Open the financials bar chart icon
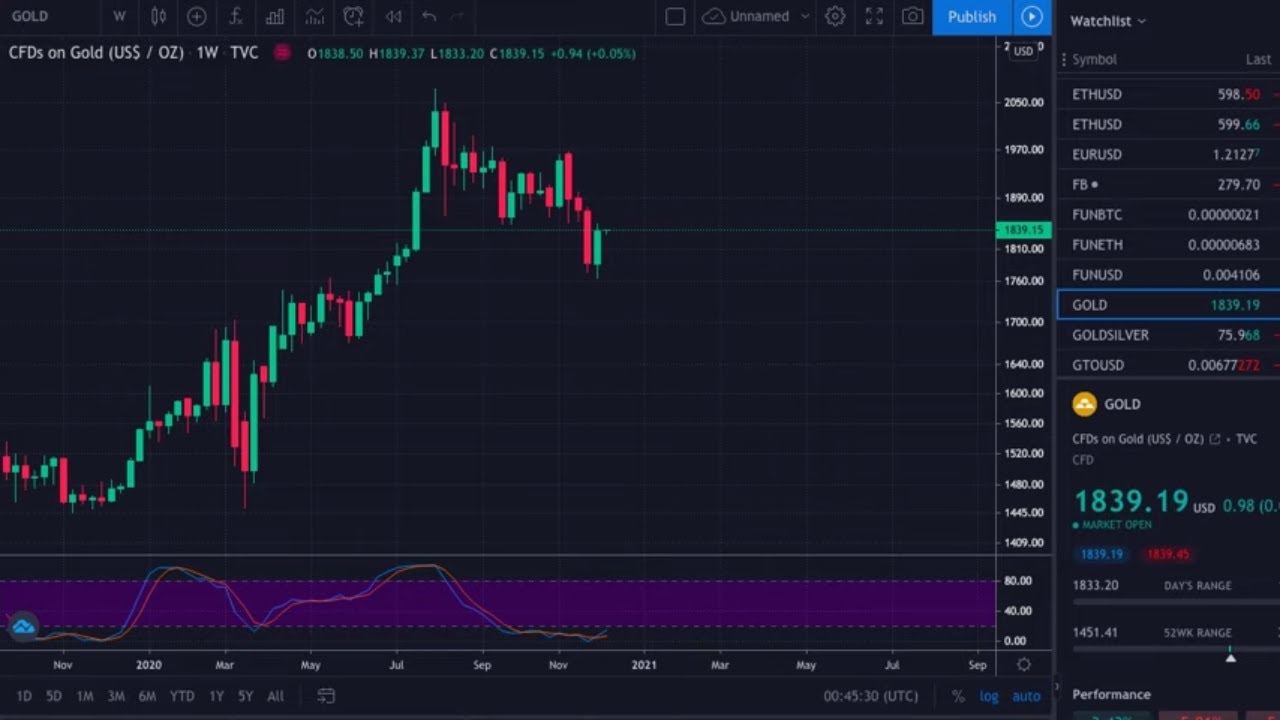Screen dimensions: 1280x720 click(x=274, y=16)
